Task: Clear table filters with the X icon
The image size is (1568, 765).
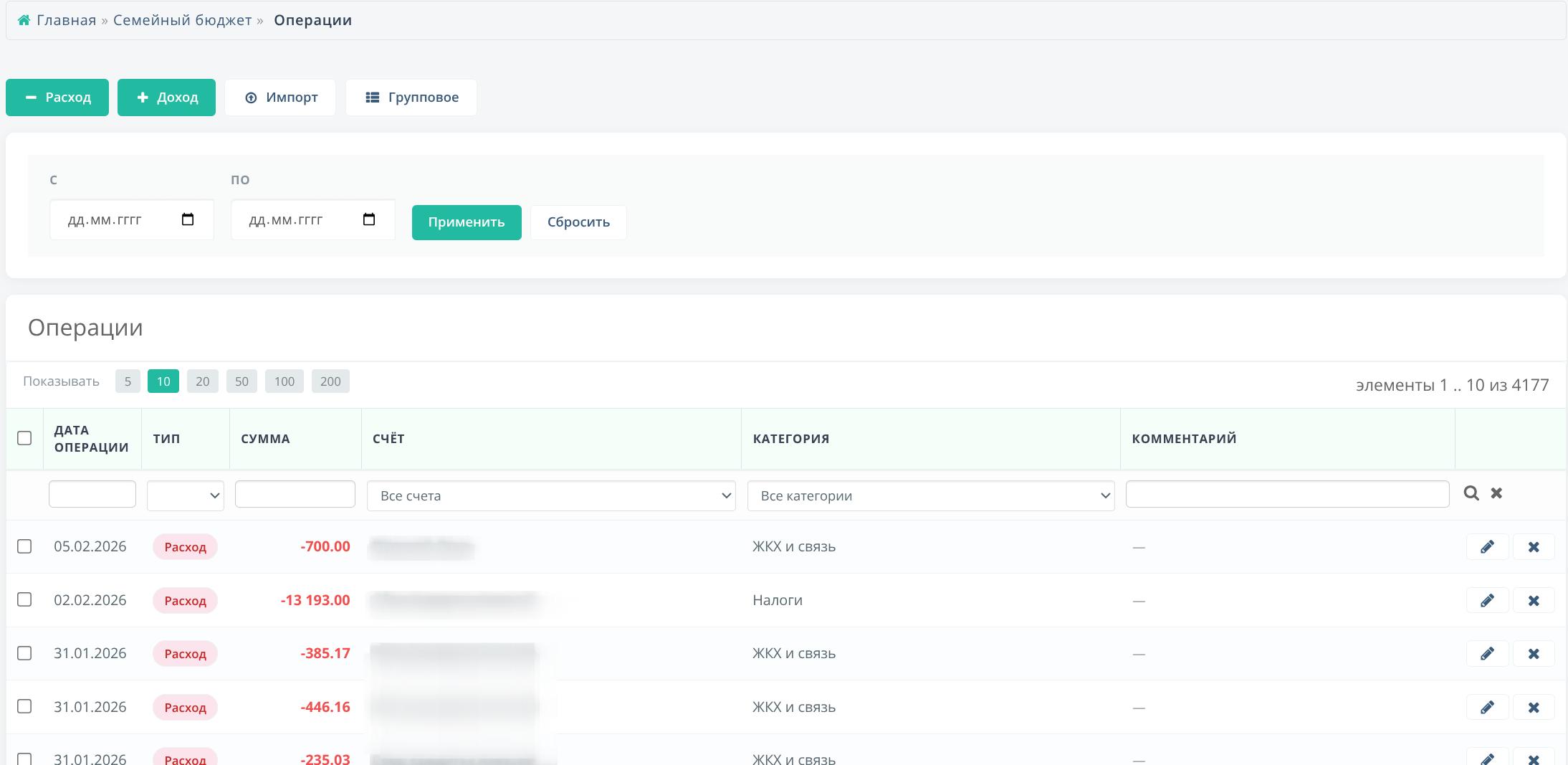Action: (1496, 493)
